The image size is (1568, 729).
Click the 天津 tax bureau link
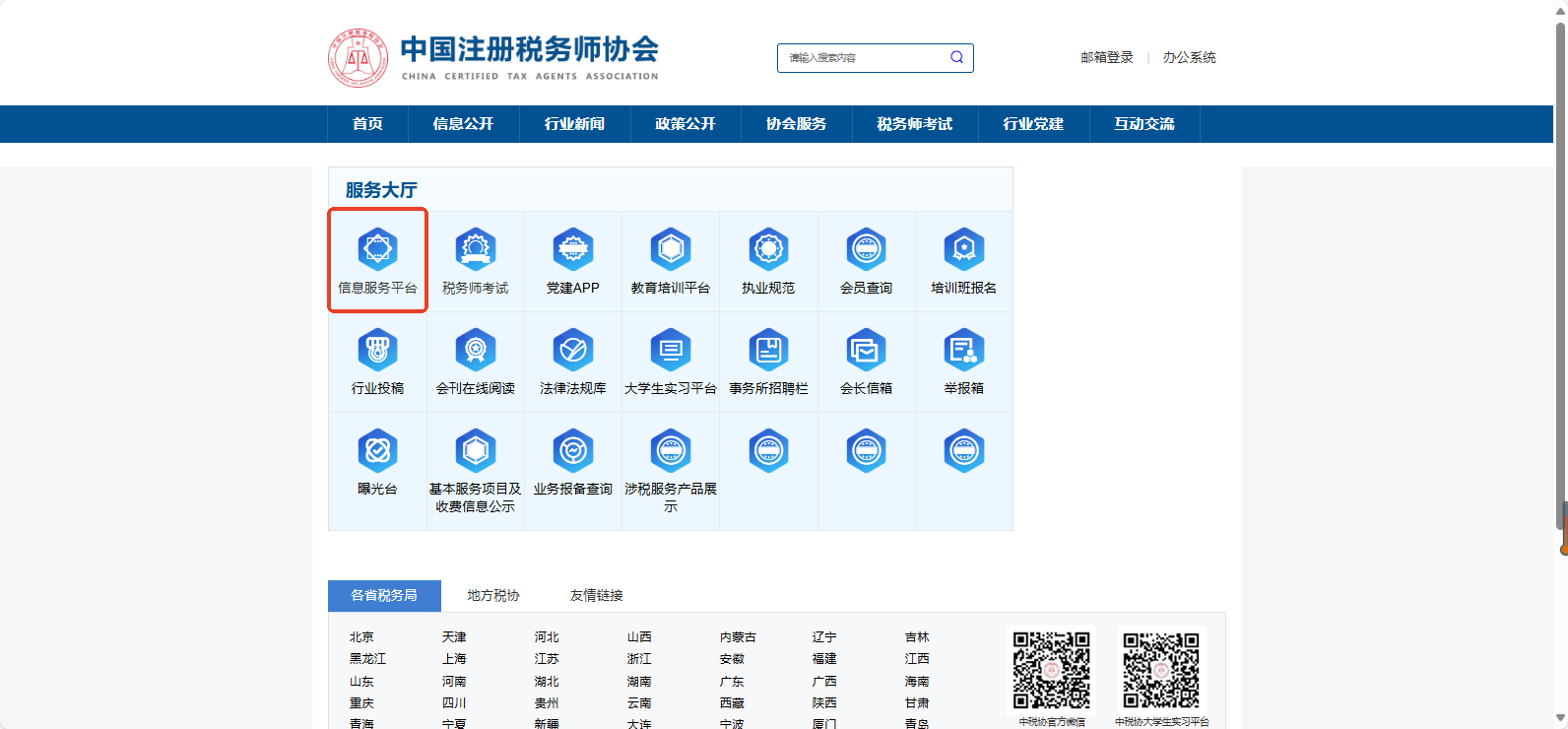454,637
